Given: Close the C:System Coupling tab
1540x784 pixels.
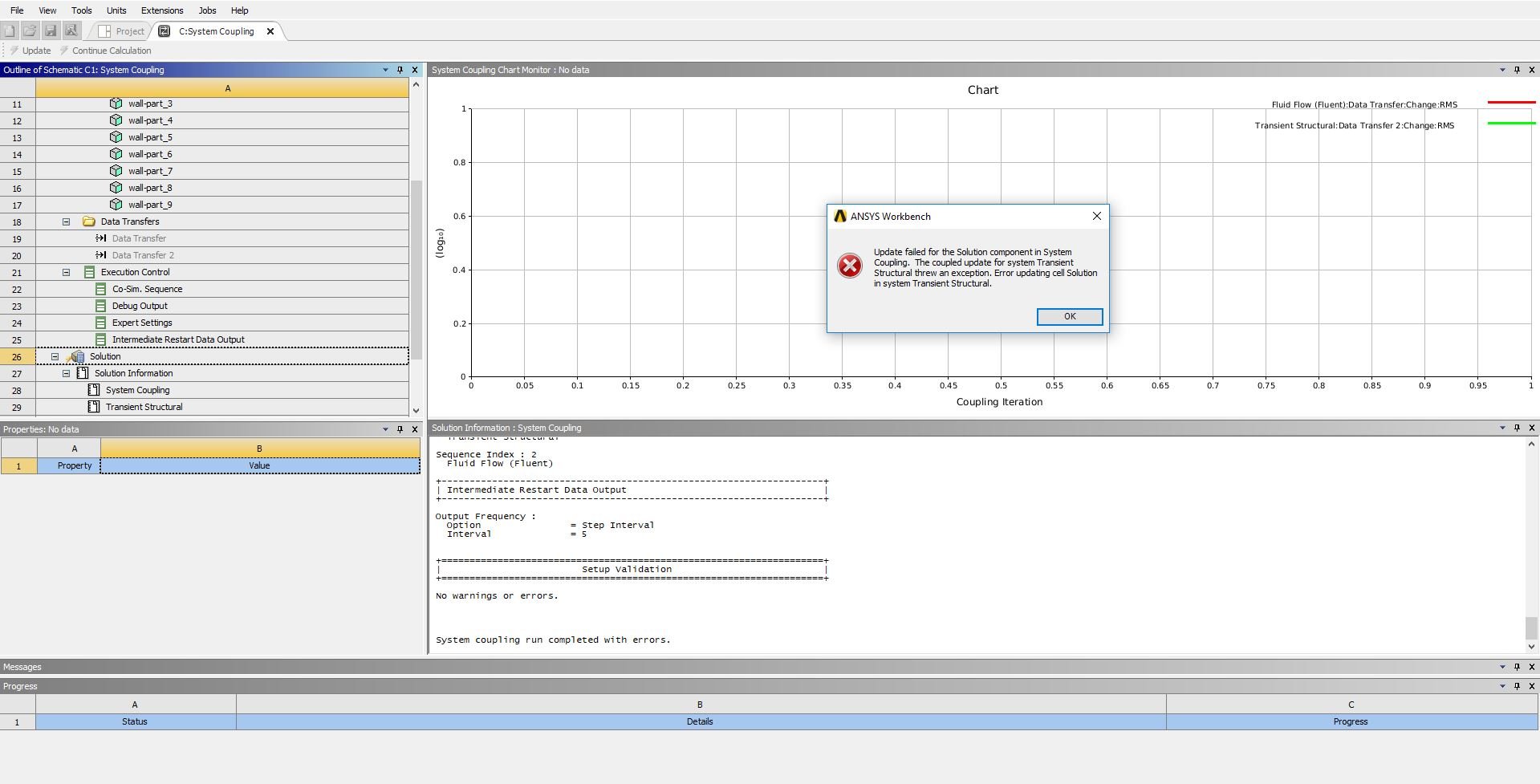Looking at the screenshot, I should (270, 31).
